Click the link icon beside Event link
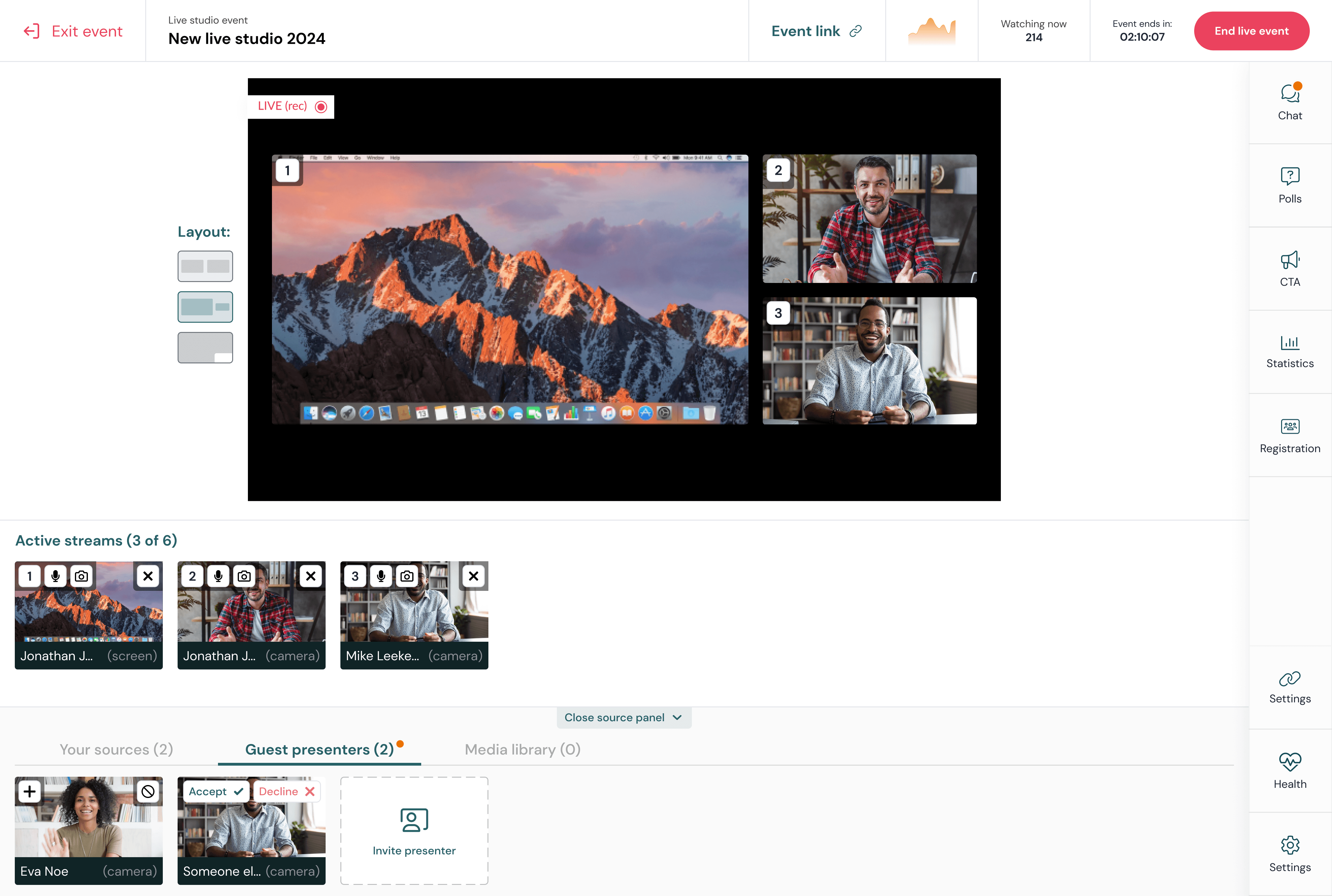Image resolution: width=1332 pixels, height=896 pixels. tap(855, 31)
